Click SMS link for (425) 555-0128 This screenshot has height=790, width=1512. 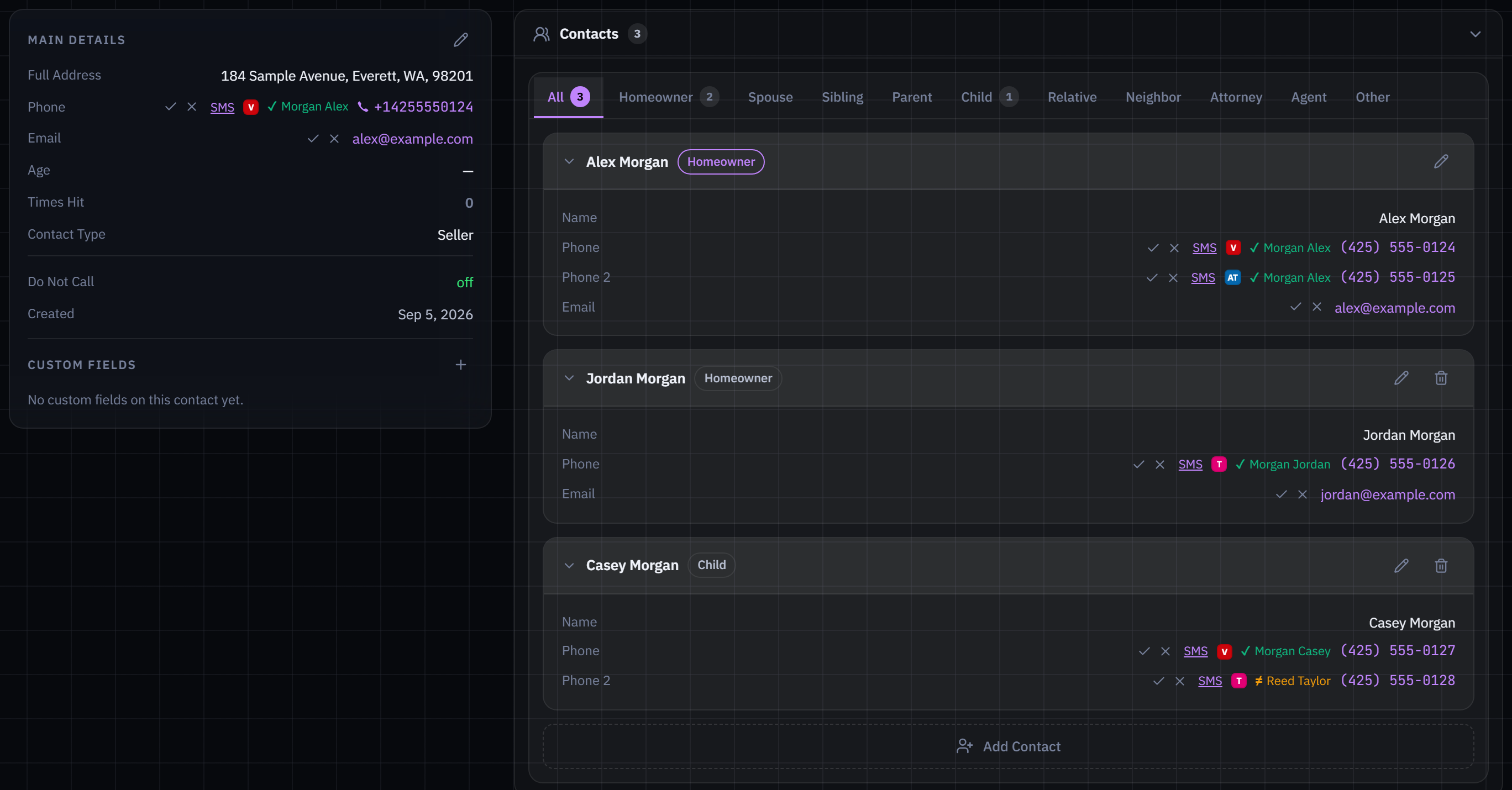click(1210, 681)
